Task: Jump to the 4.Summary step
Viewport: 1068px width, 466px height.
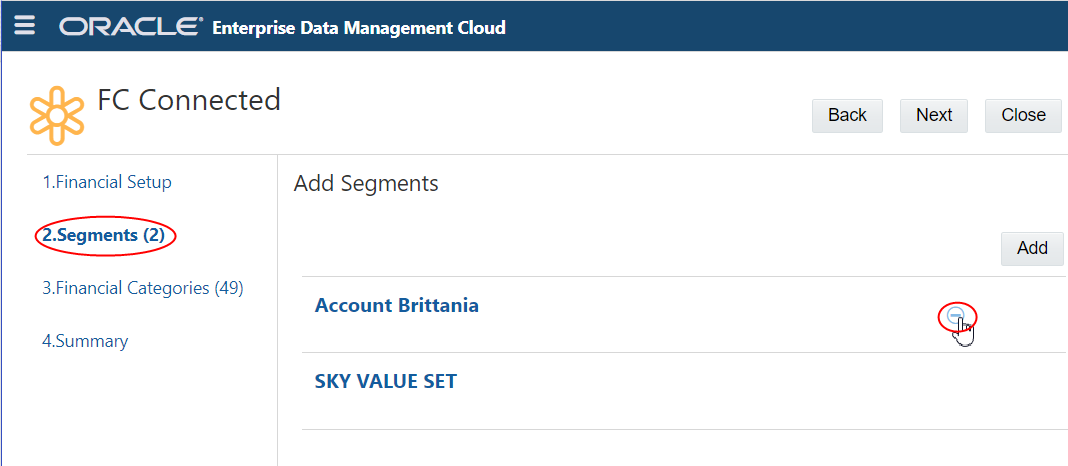Action: click(85, 341)
